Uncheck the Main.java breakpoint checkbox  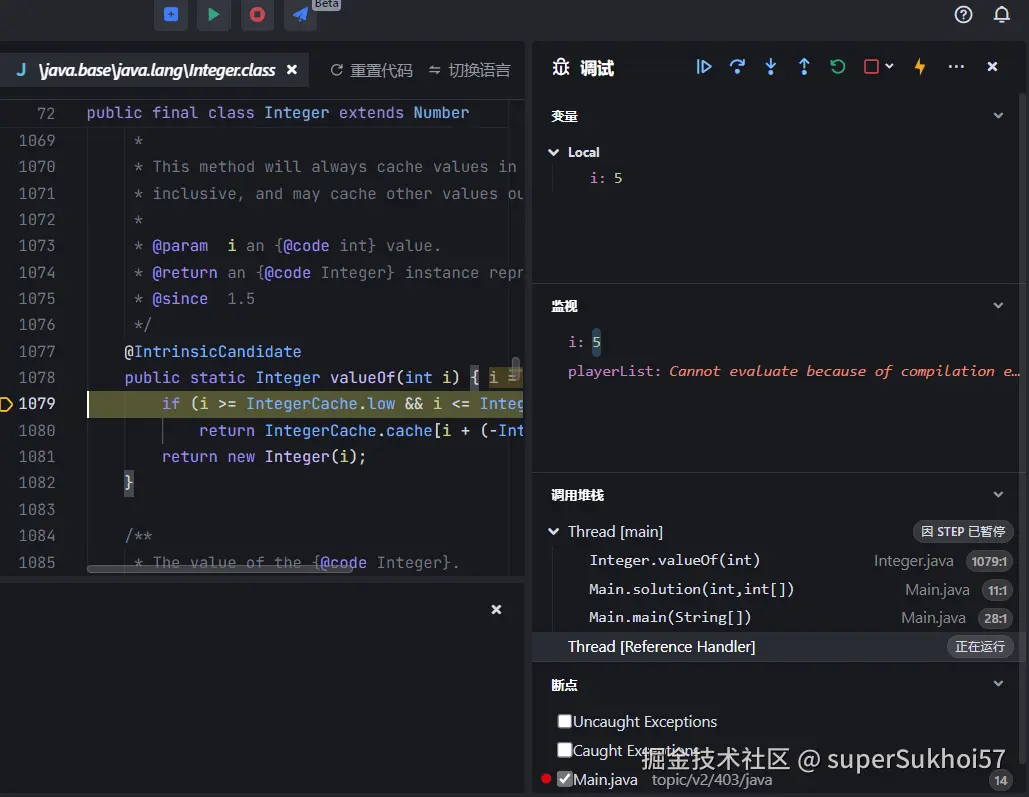point(564,779)
